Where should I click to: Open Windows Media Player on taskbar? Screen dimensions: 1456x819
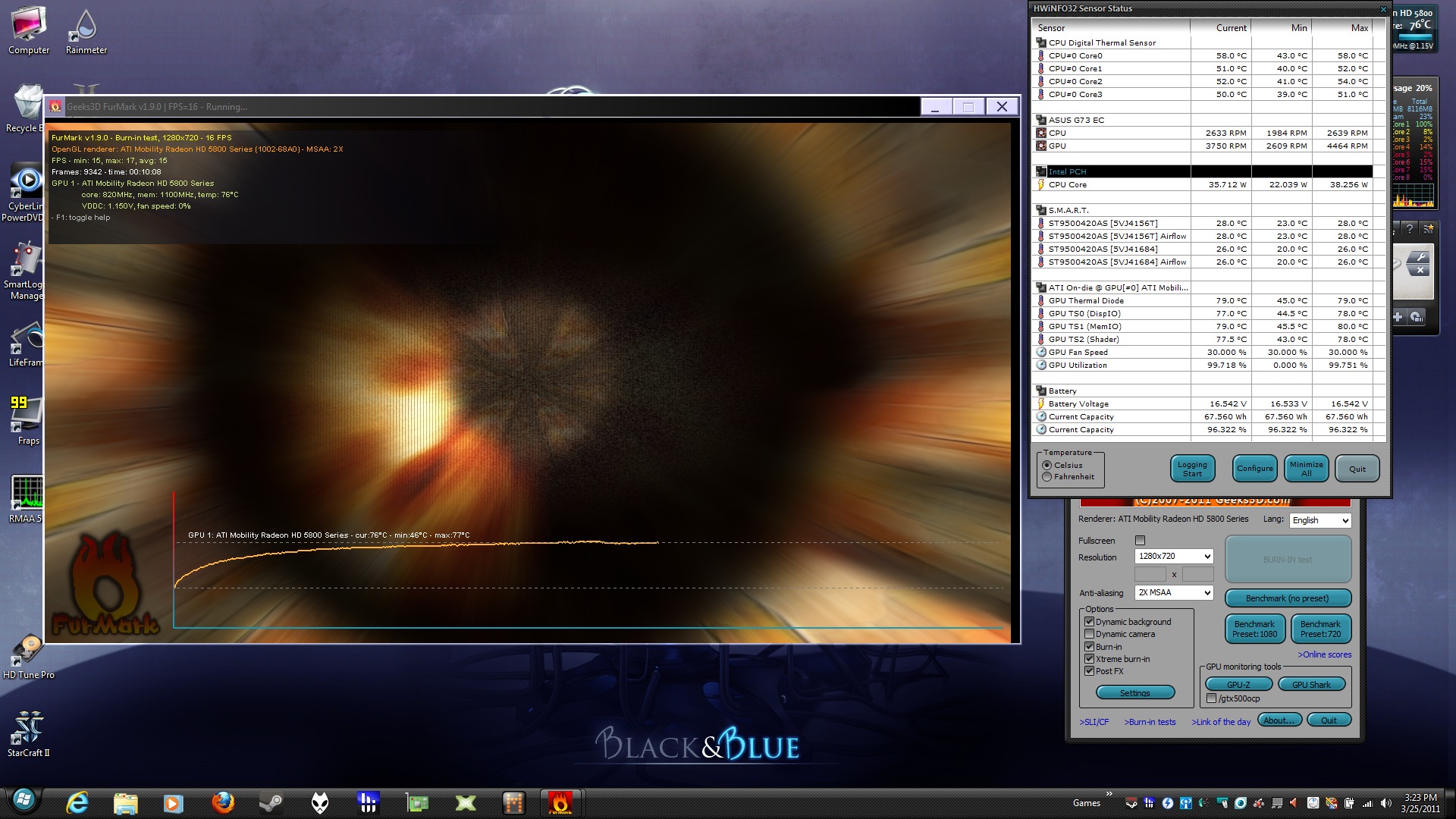[174, 802]
